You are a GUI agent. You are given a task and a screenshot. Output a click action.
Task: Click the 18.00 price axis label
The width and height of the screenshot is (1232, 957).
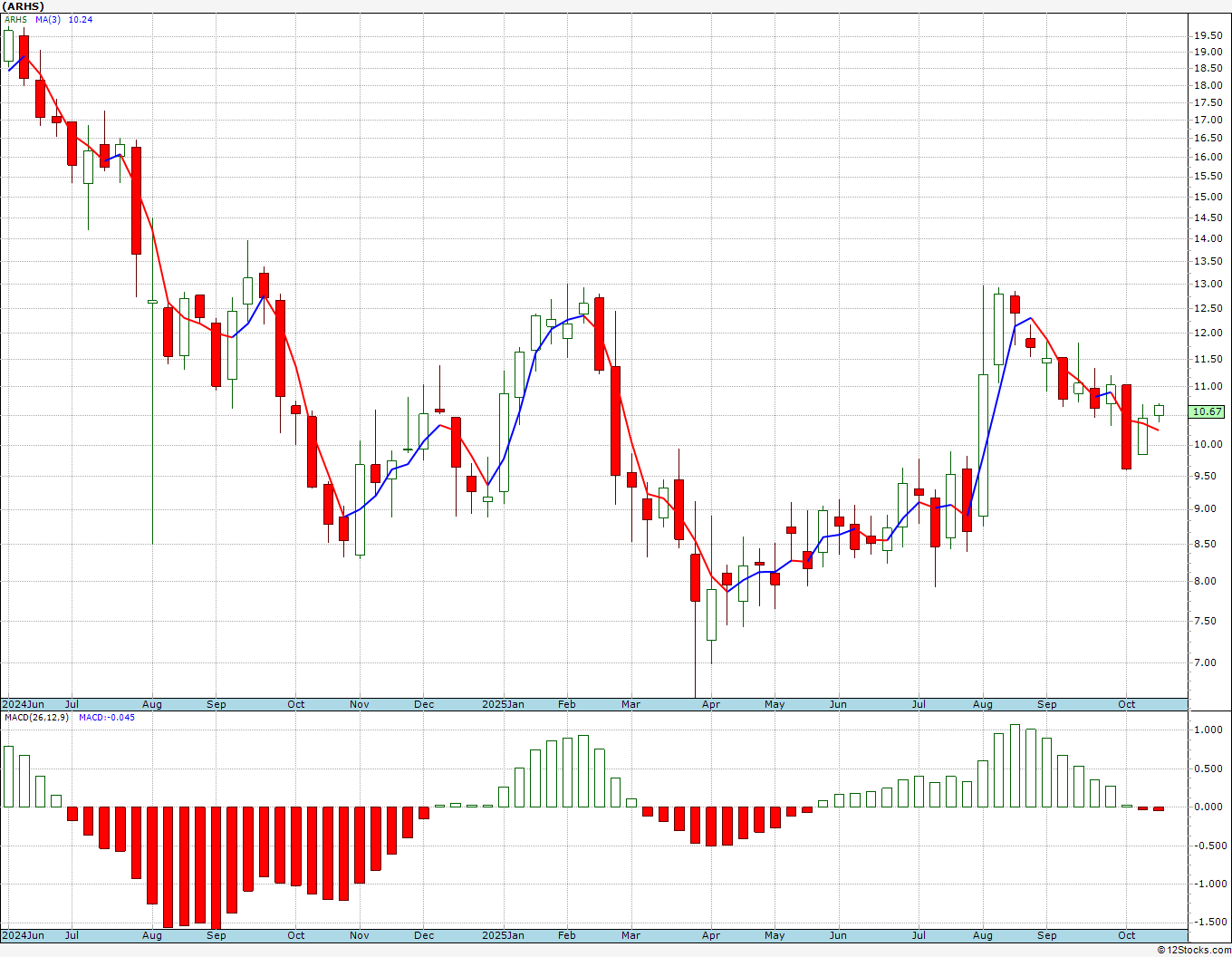1208,85
